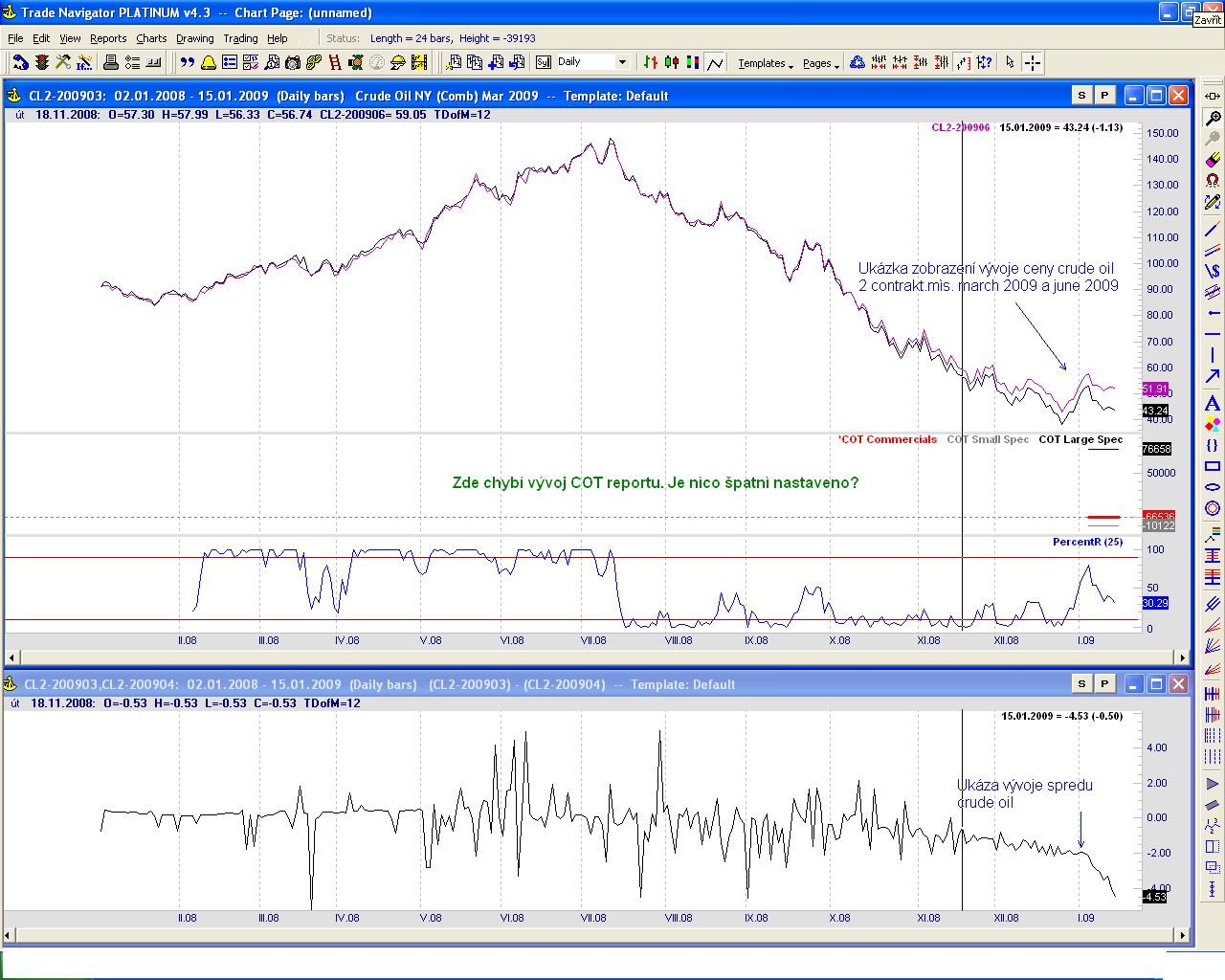This screenshot has width=1225, height=980.
Task: Open the color shapes palette tool
Action: (1213, 425)
